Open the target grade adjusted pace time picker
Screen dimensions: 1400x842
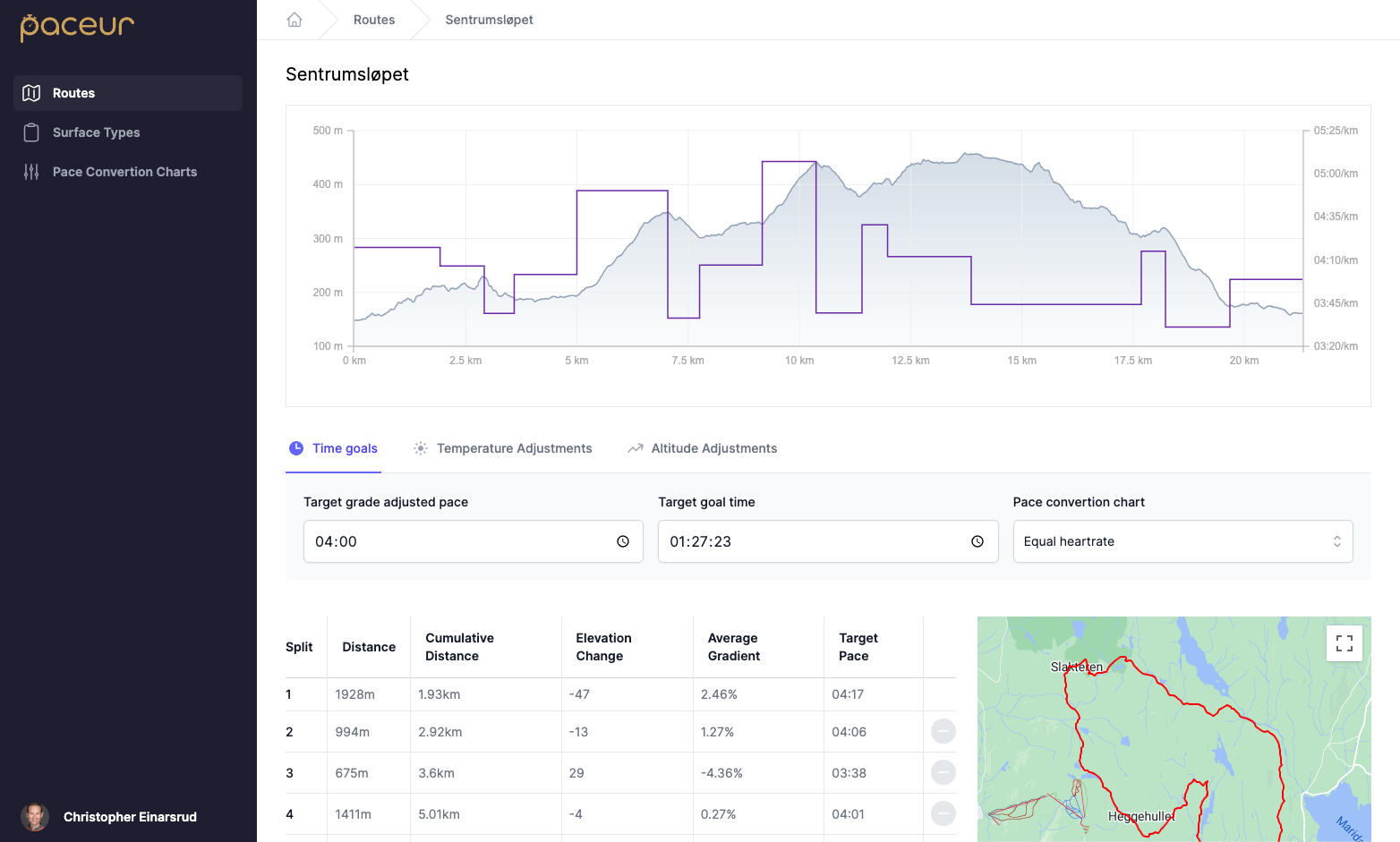[x=622, y=541]
